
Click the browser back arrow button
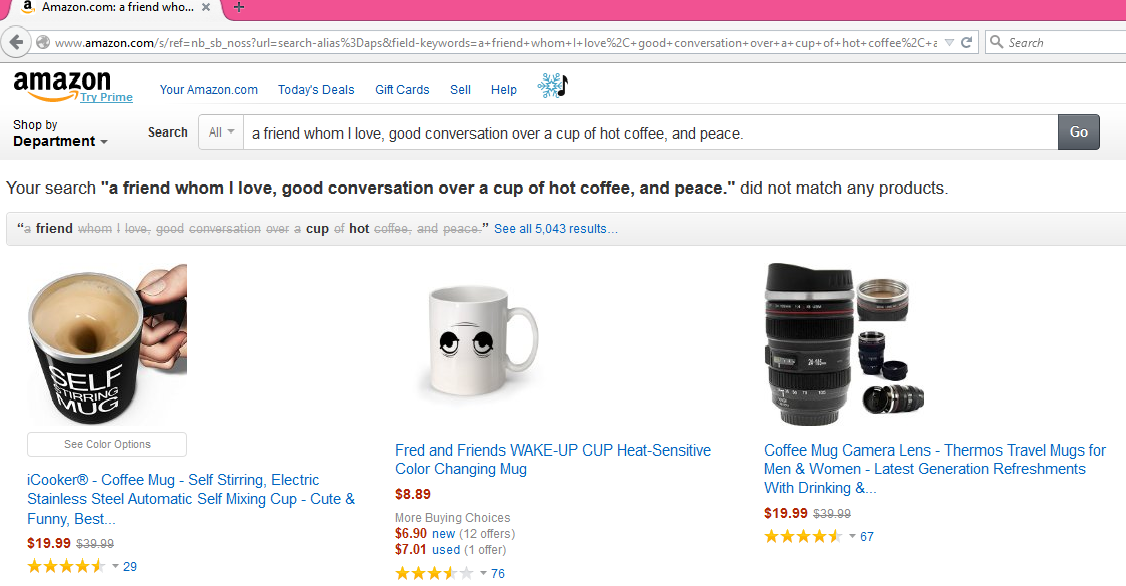click(16, 42)
